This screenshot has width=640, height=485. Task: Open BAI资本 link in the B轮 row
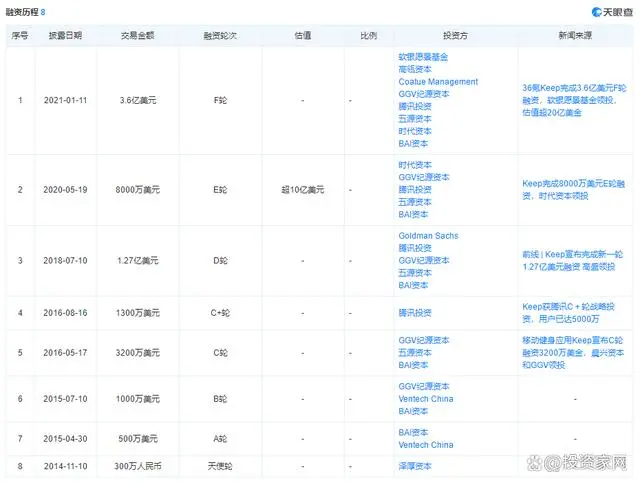point(413,411)
